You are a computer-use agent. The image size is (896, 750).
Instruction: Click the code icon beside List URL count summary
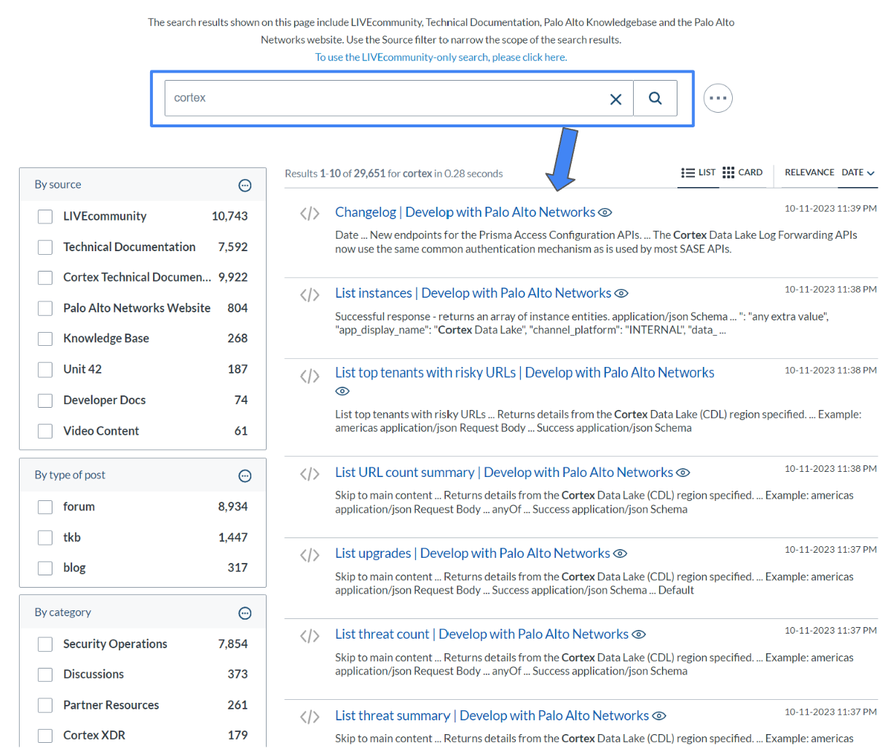click(310, 474)
